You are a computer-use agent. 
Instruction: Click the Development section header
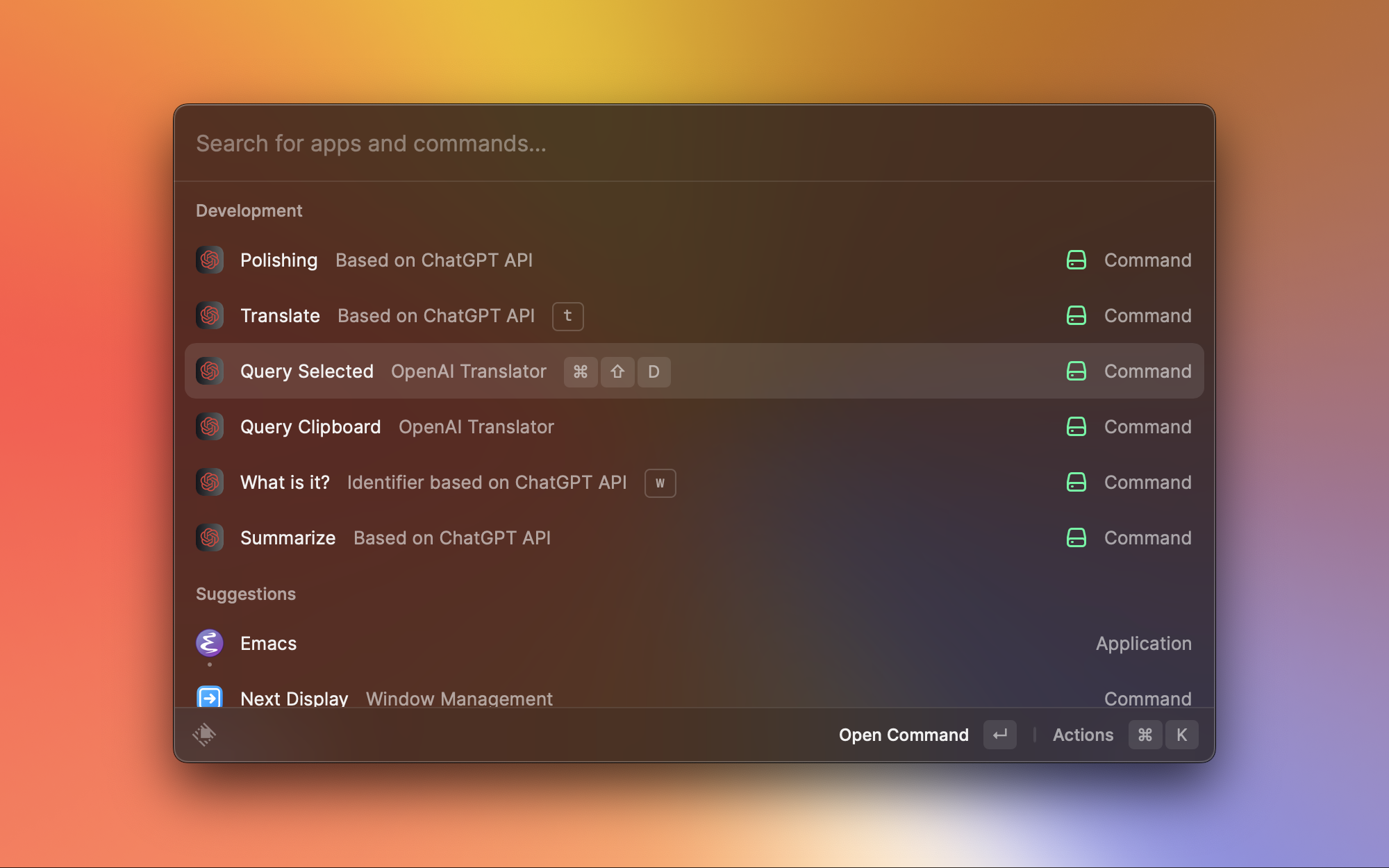click(249, 210)
